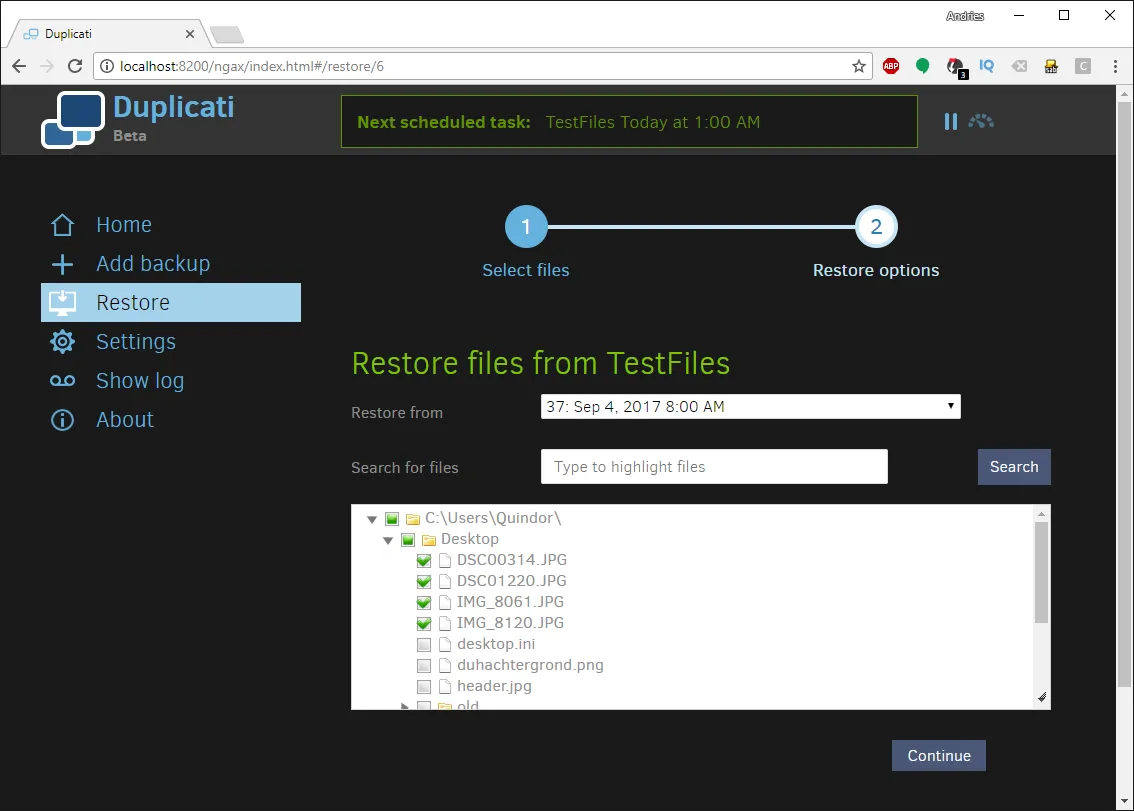Toggle the Desktop folder checkbox

(x=408, y=540)
